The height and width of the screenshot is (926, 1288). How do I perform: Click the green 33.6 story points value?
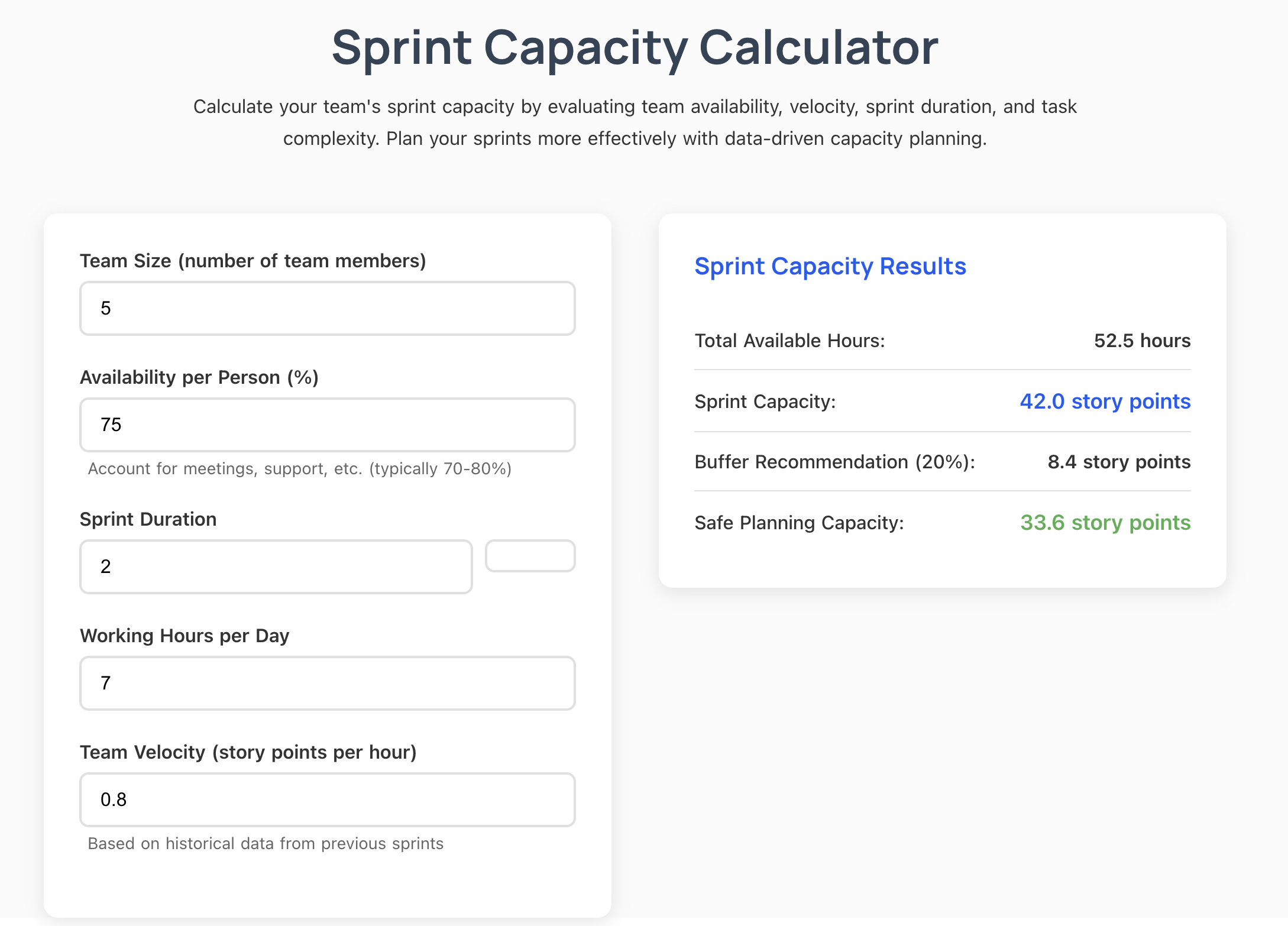pyautogui.click(x=1105, y=523)
